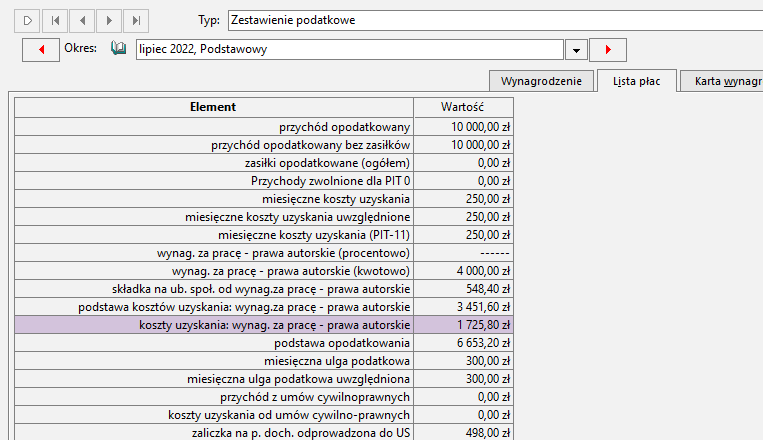This screenshot has width=763, height=440.
Task: Select highlighted koszty uzyskania prawa autorskie row
Action: 264,325
